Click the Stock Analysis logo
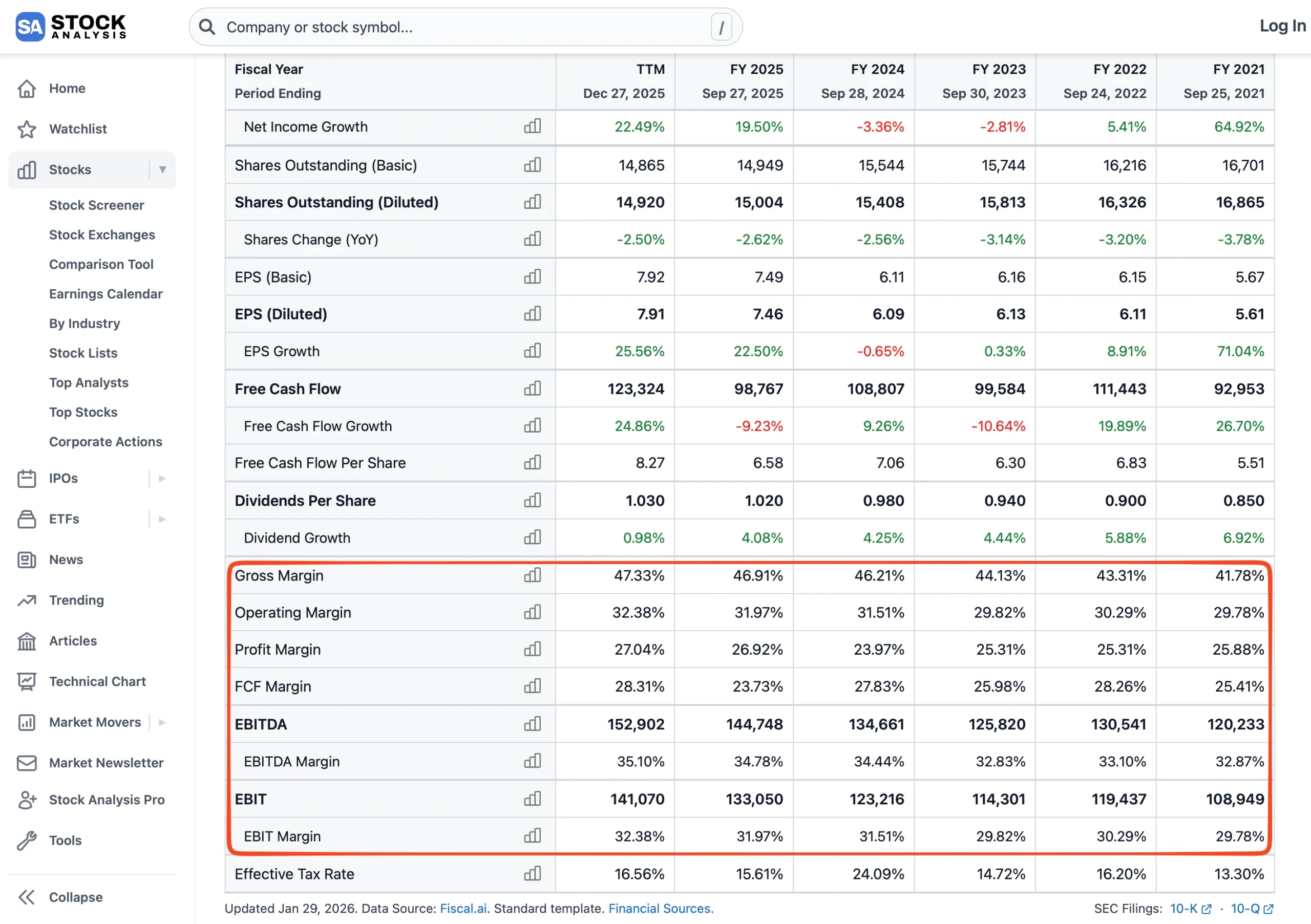The image size is (1311, 924). 71,26
